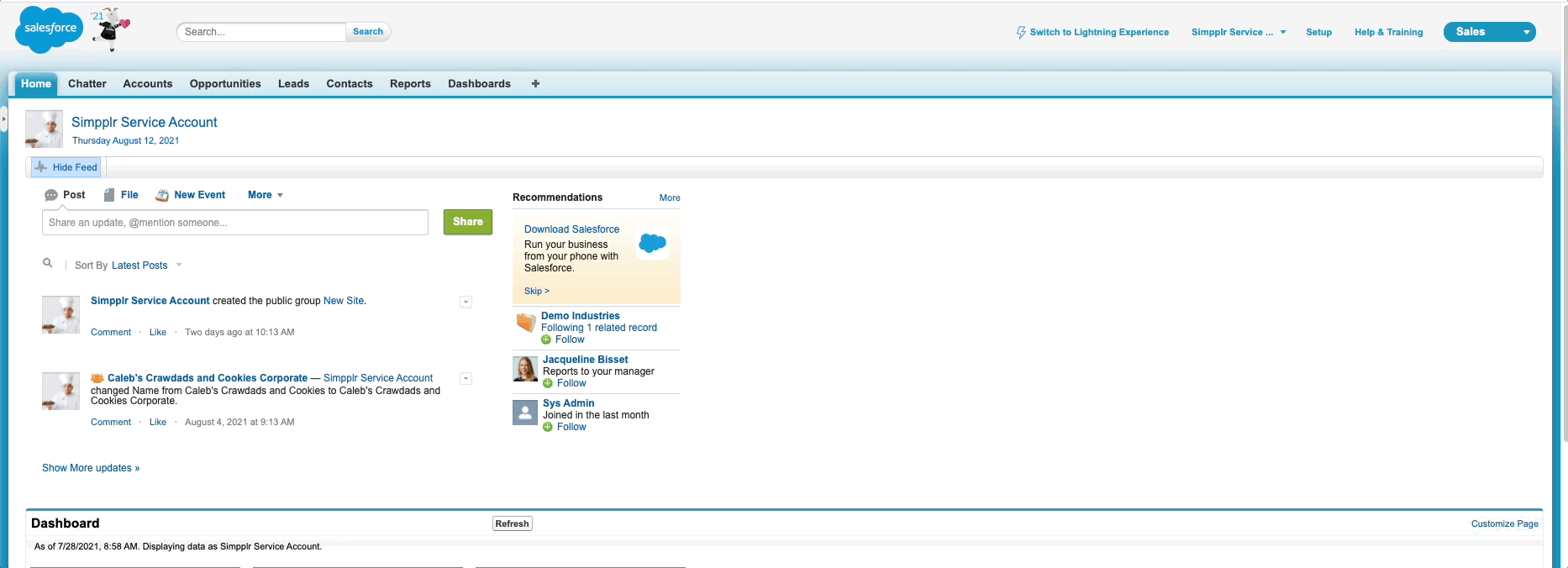Click the chef profile photo beside page title

44,129
